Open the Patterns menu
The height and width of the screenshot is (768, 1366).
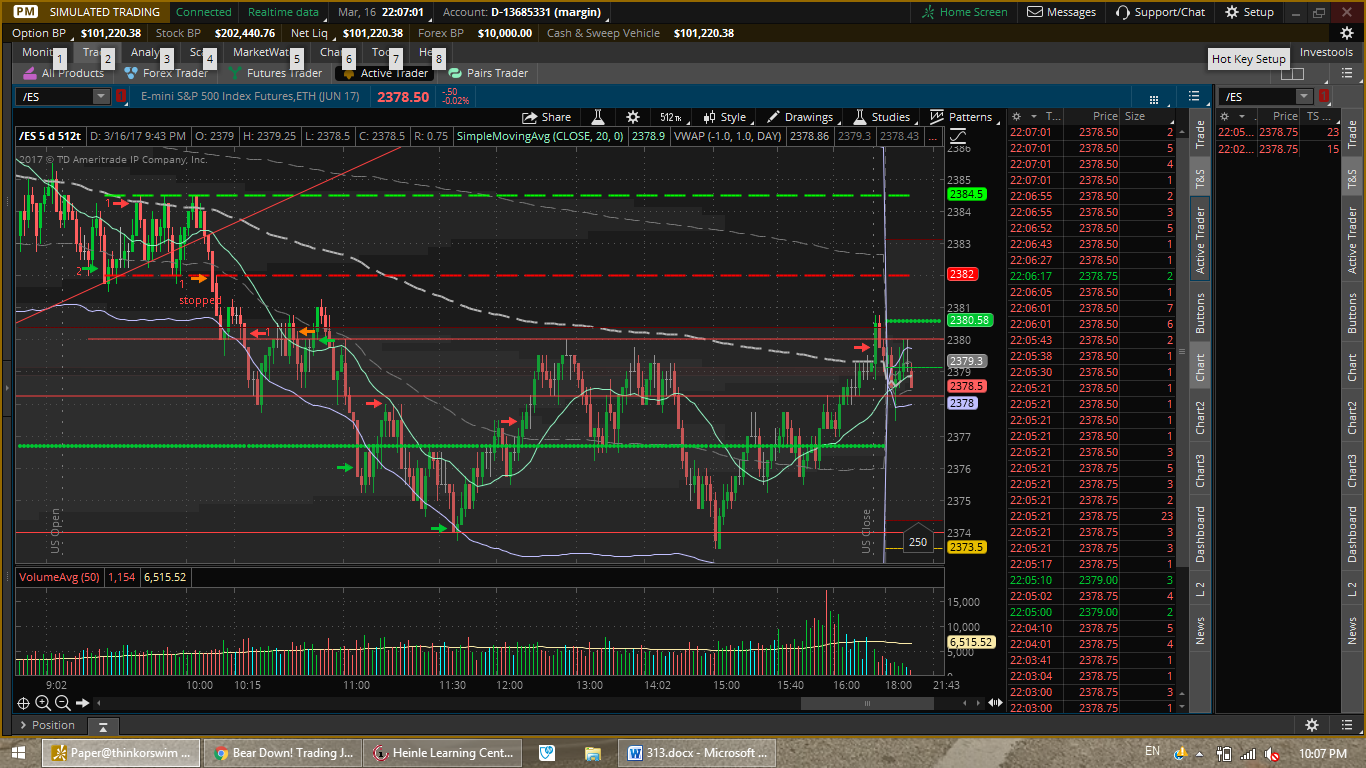[961, 117]
